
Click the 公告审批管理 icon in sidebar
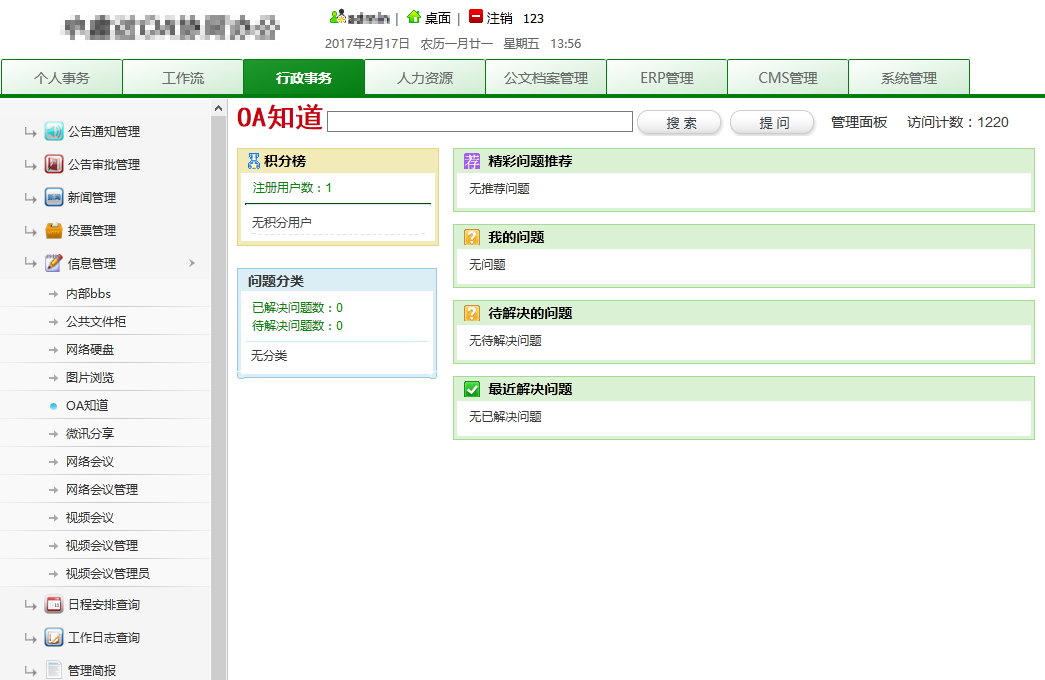point(54,165)
